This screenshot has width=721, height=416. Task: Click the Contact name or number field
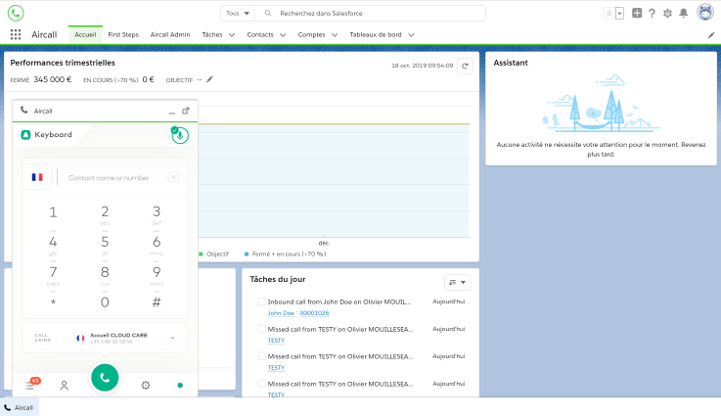[x=109, y=178]
